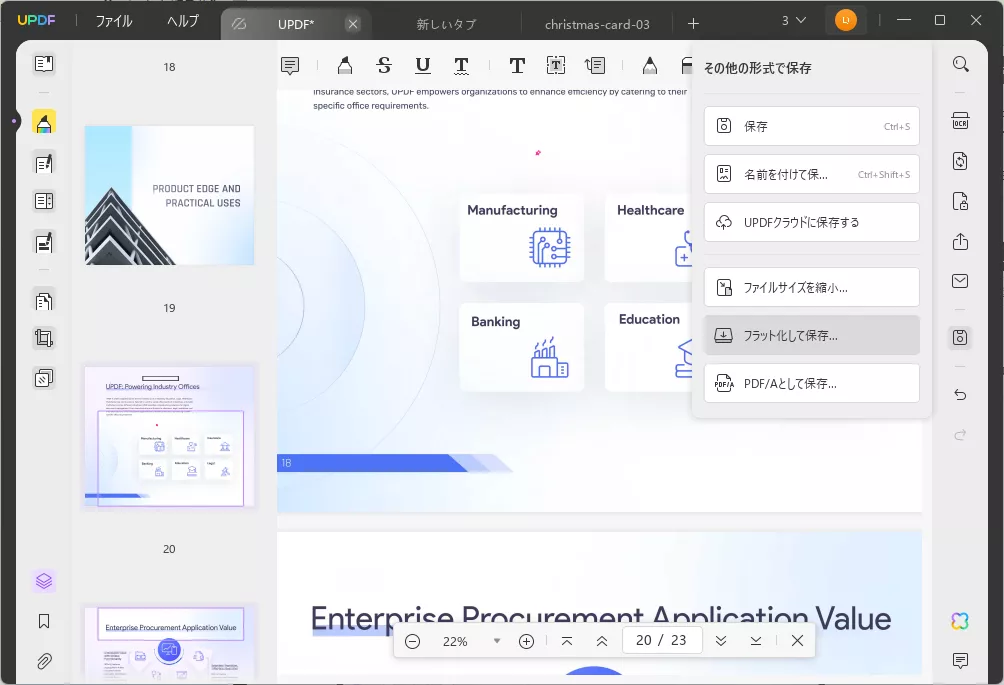Open the convert PDF icon
Screen dimensions: 1004x685
pyautogui.click(x=960, y=161)
